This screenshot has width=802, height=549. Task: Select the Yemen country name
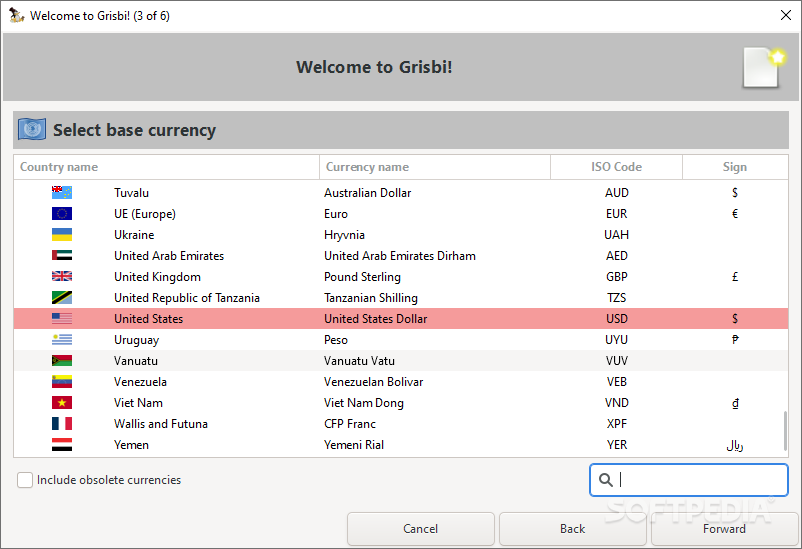click(x=131, y=445)
